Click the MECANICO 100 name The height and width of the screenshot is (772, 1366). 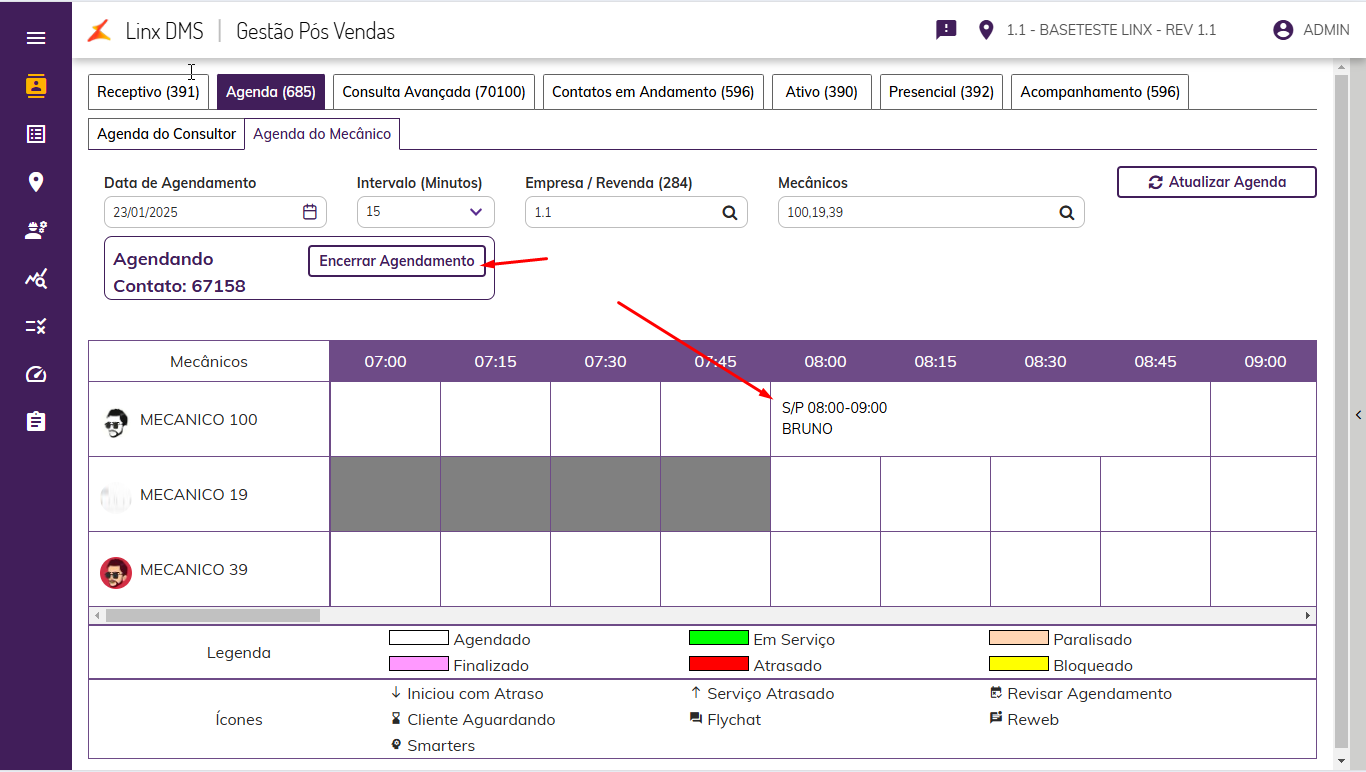[x=199, y=420]
